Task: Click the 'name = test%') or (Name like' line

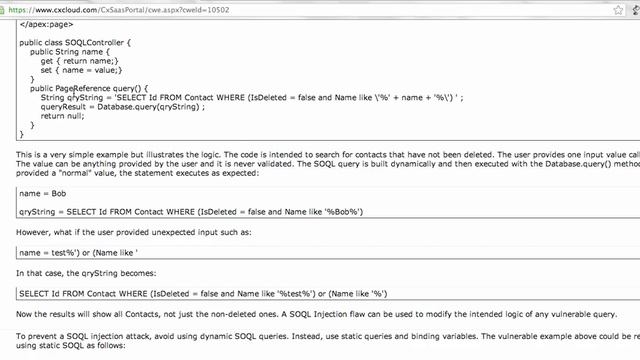Action: pyautogui.click(x=78, y=253)
